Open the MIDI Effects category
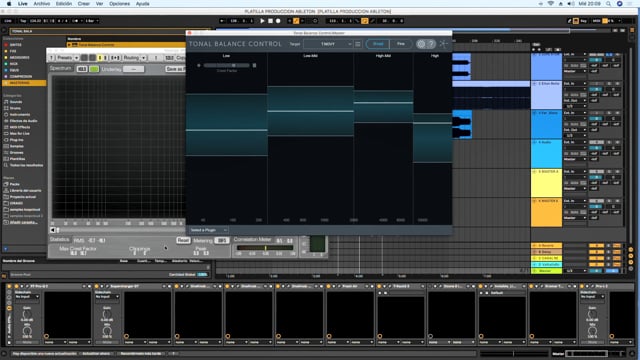Viewport: 640px width, 360px height. pos(20,127)
